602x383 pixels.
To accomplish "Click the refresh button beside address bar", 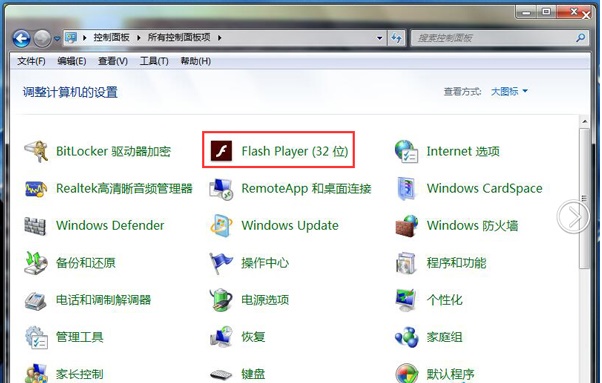I will coord(397,38).
